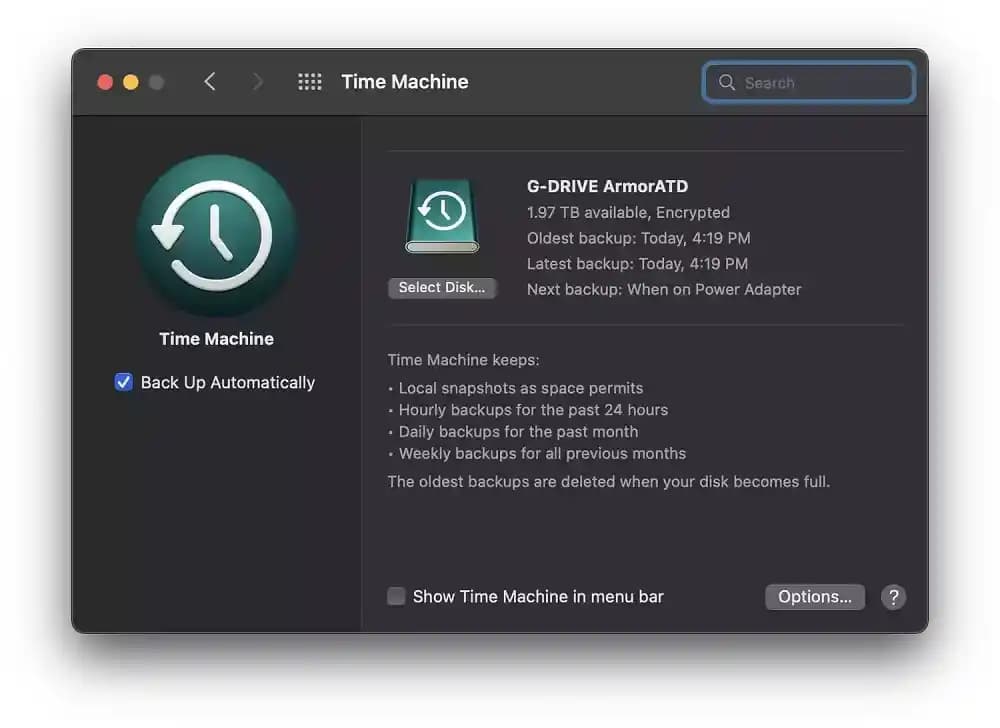This screenshot has width=1000, height=728.
Task: Click the help question mark icon
Action: coord(893,596)
